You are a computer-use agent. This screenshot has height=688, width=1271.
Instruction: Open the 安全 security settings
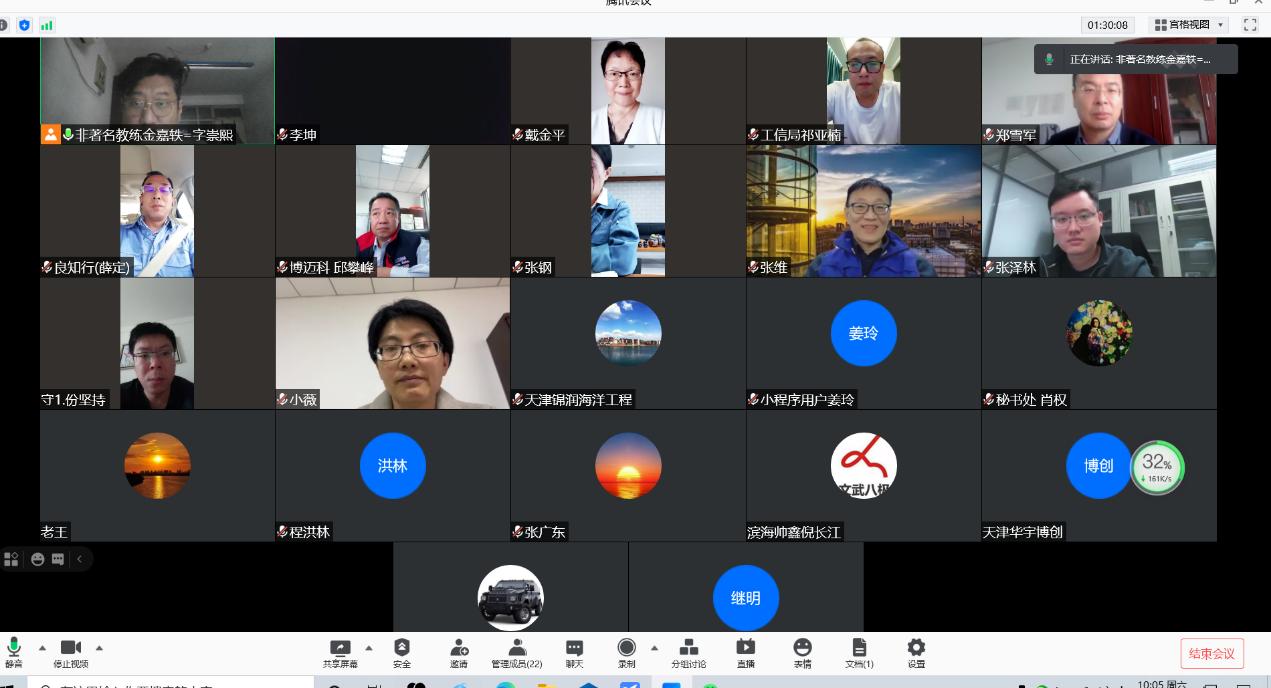click(x=402, y=654)
